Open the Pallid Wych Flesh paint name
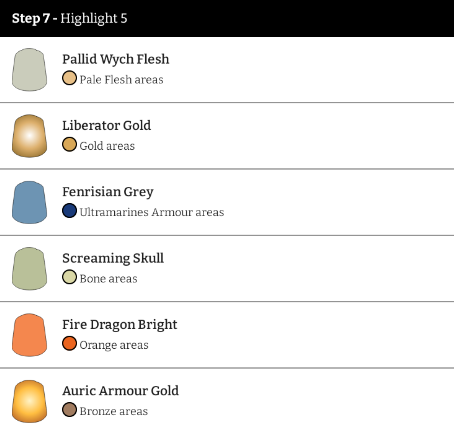The height and width of the screenshot is (432, 454). [x=116, y=59]
